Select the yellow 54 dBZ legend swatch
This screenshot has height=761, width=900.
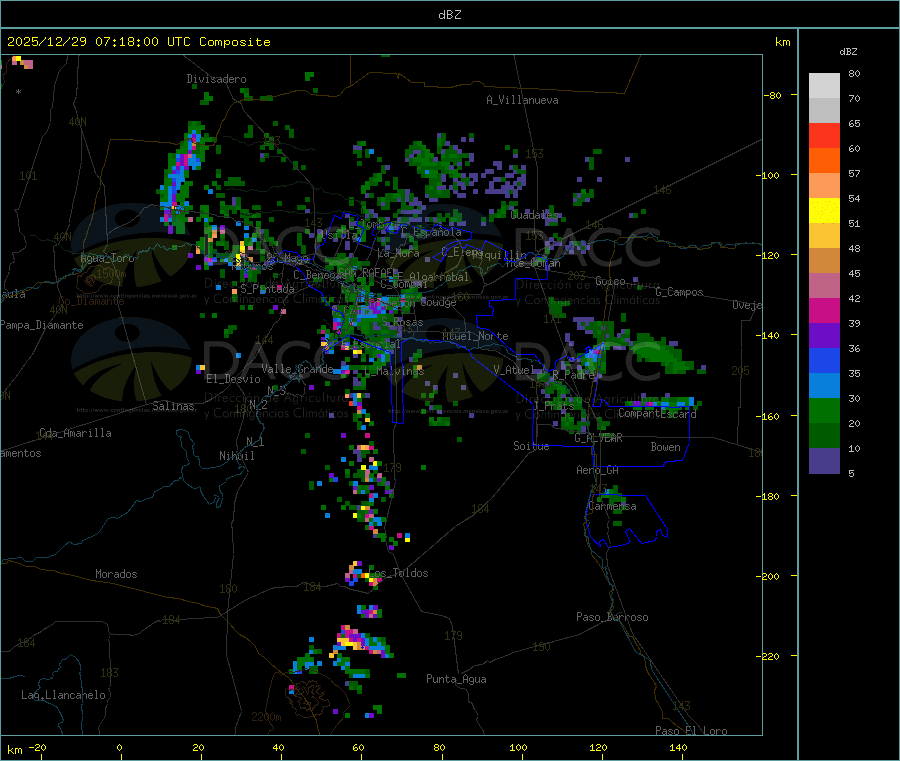(x=824, y=211)
